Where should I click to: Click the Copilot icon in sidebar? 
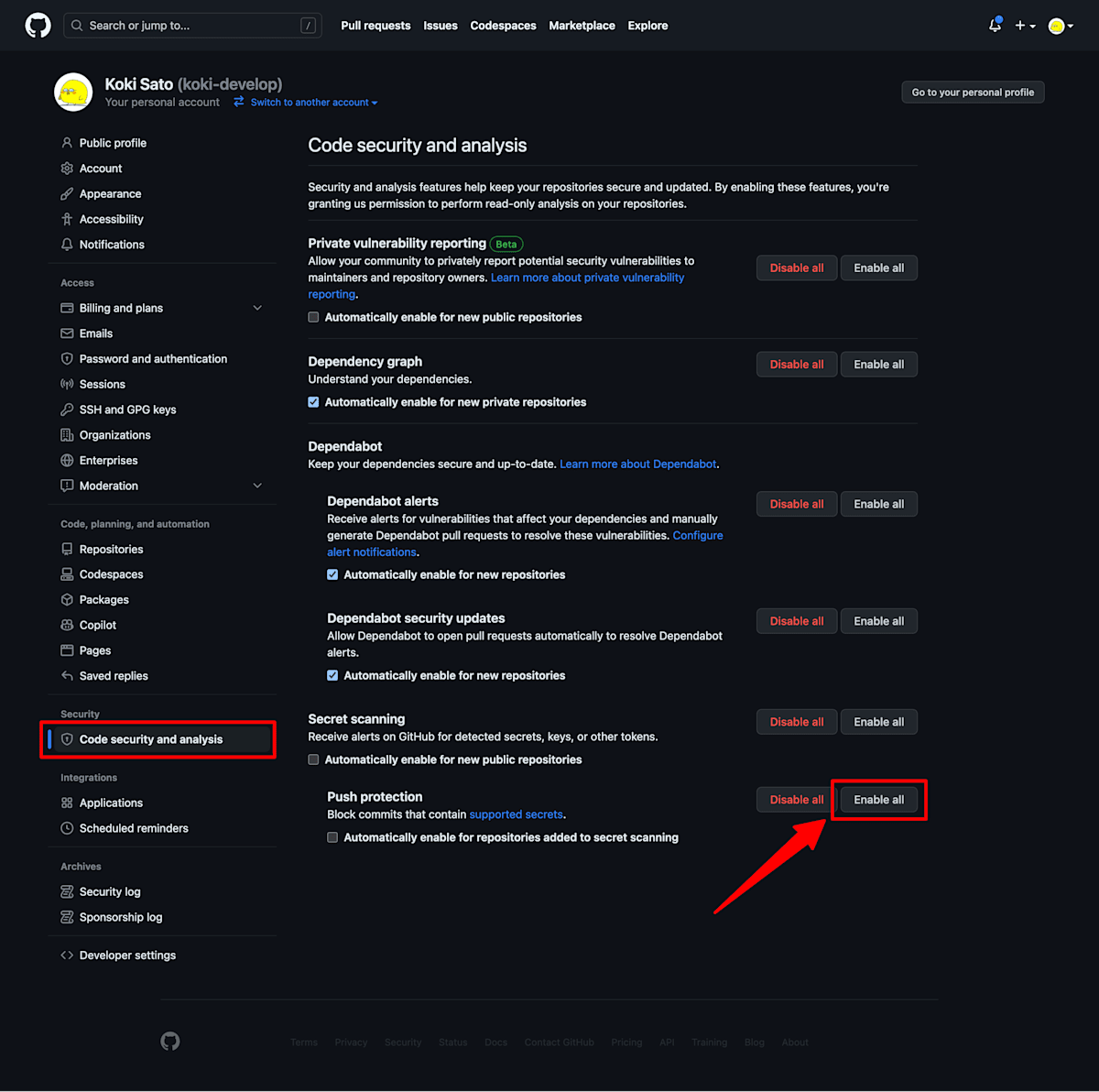[67, 625]
